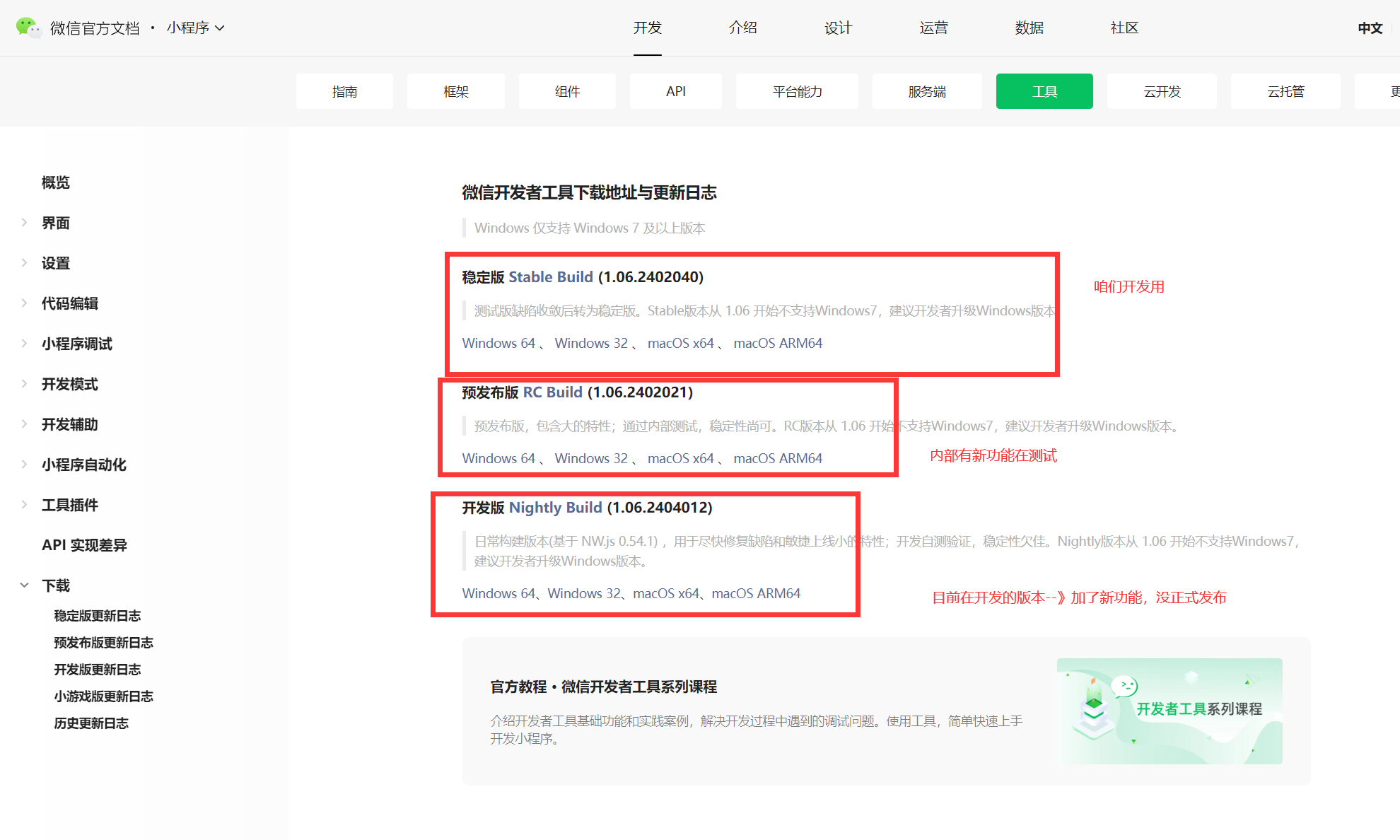
Task: Click the Stable Build heading link
Action: (551, 277)
